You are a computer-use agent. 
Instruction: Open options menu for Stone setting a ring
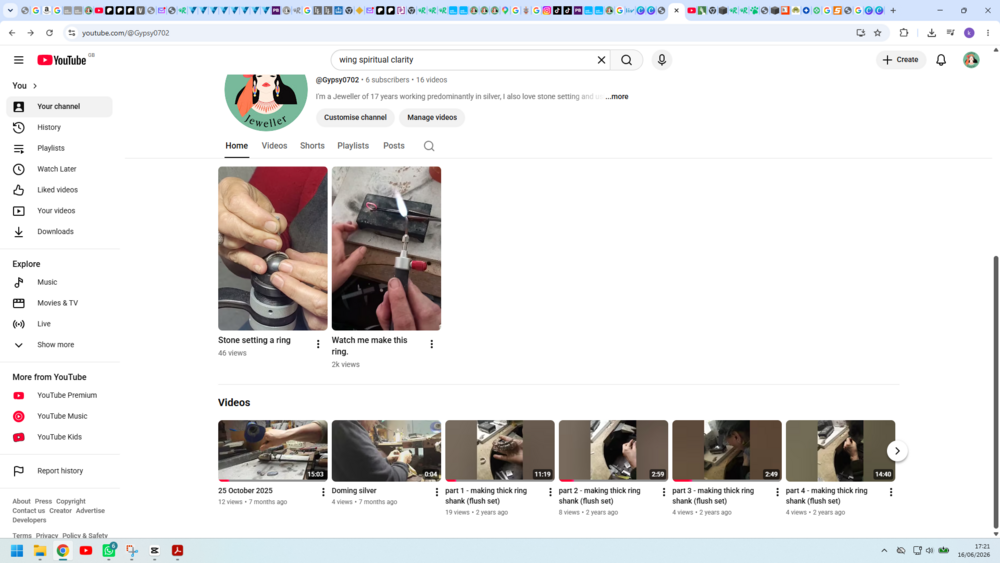(x=318, y=344)
